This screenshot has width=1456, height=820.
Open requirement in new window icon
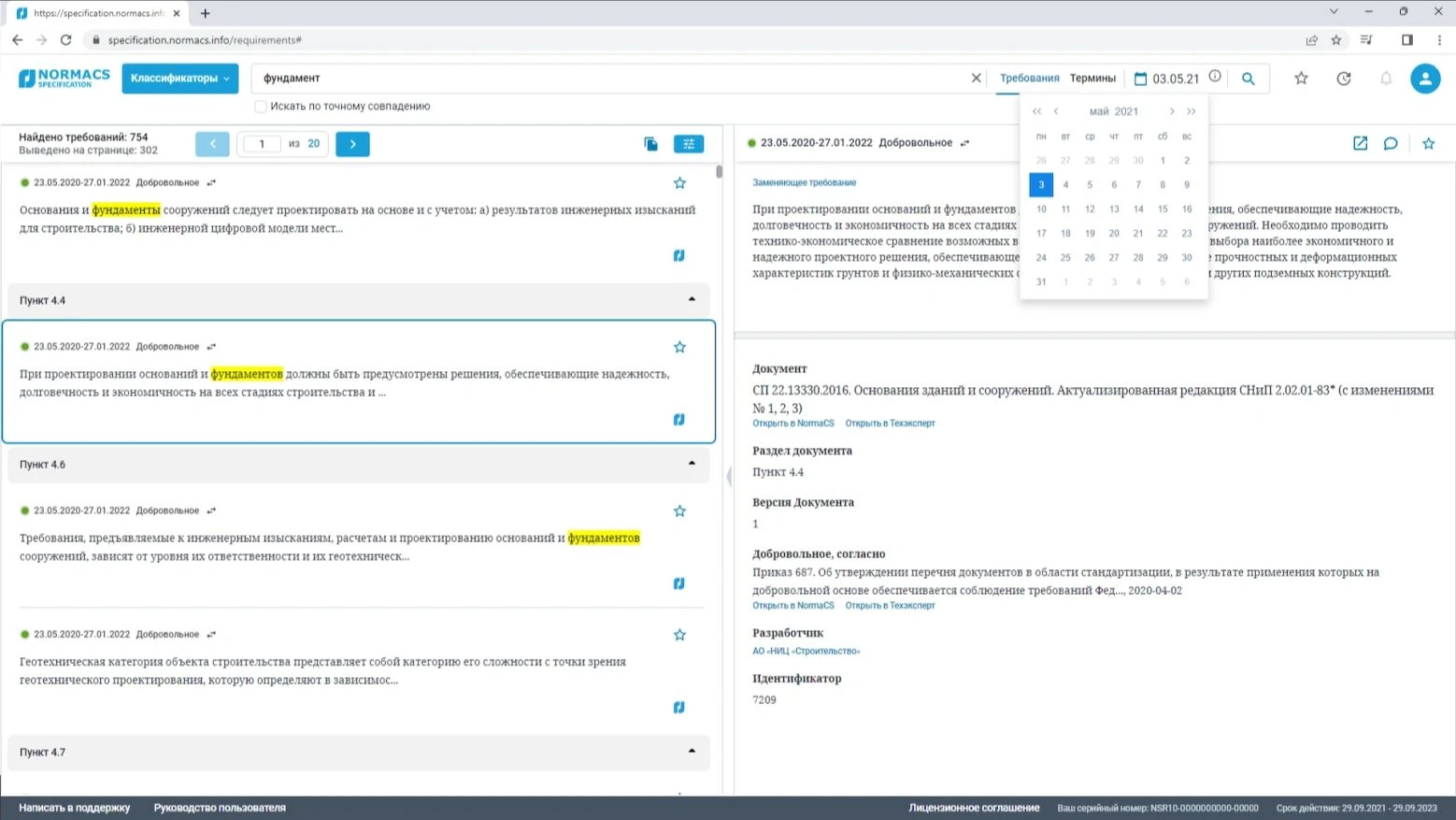(1360, 143)
